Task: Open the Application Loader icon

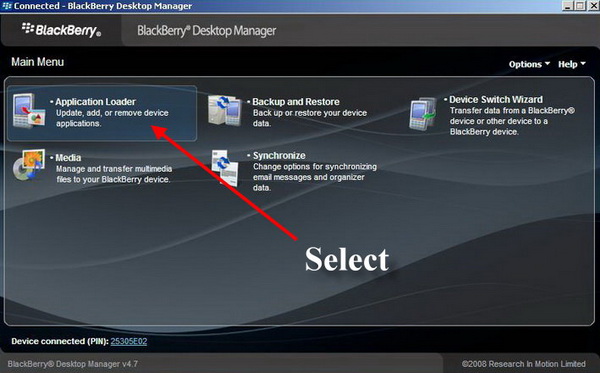Action: 29,111
